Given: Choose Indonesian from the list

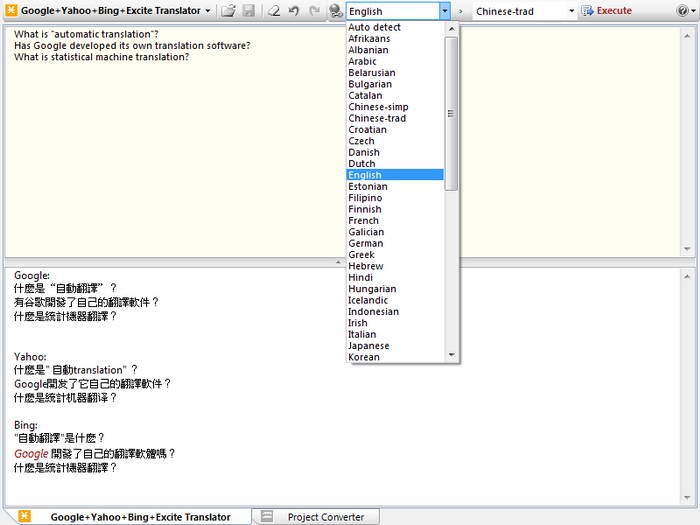Looking at the screenshot, I should 395,312.
